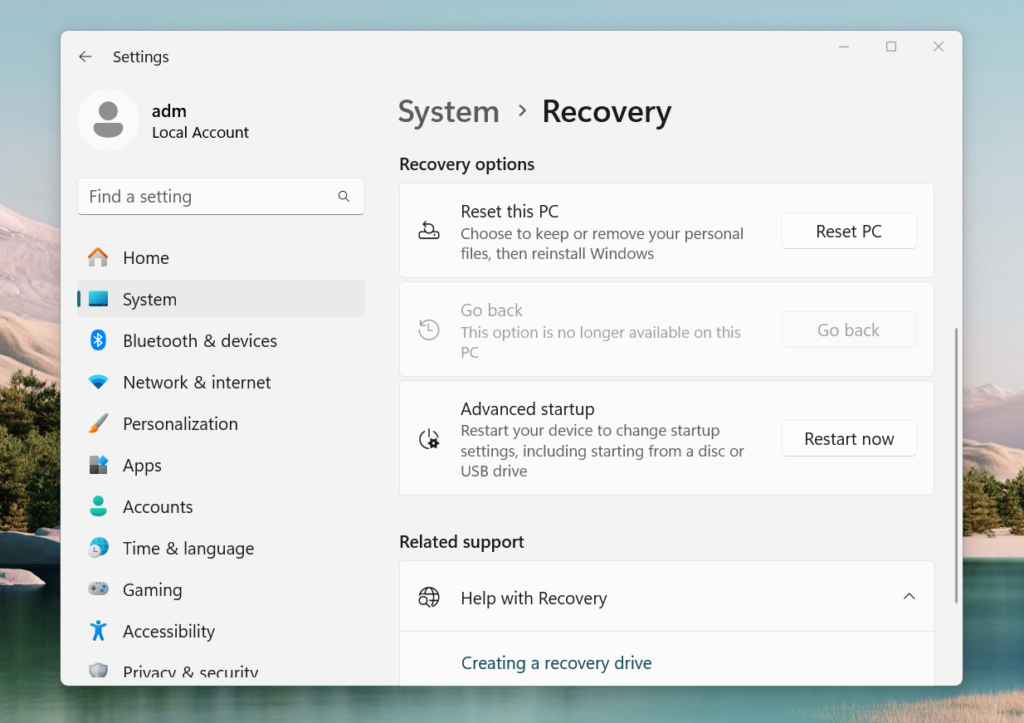Click the Accessibility figure icon
The image size is (1024, 723).
(98, 631)
